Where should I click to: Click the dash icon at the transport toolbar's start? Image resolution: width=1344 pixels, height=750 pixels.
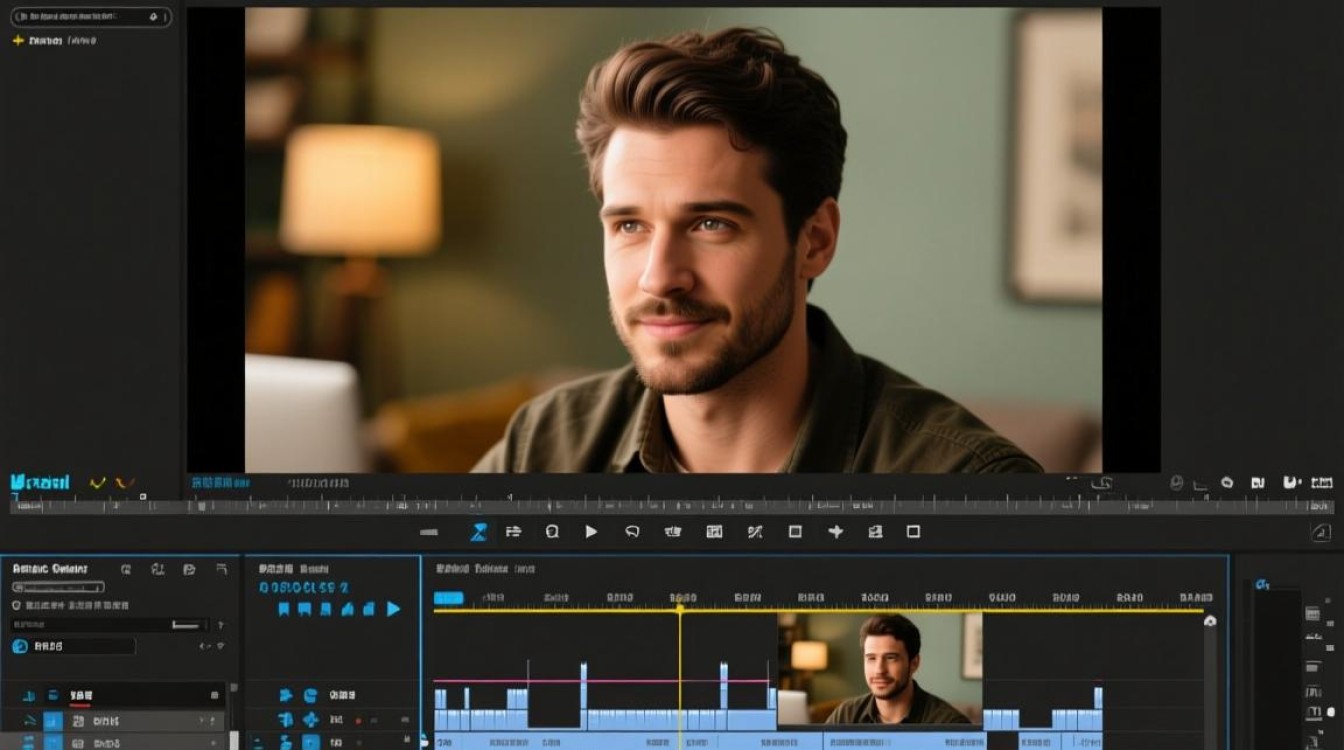click(x=429, y=532)
